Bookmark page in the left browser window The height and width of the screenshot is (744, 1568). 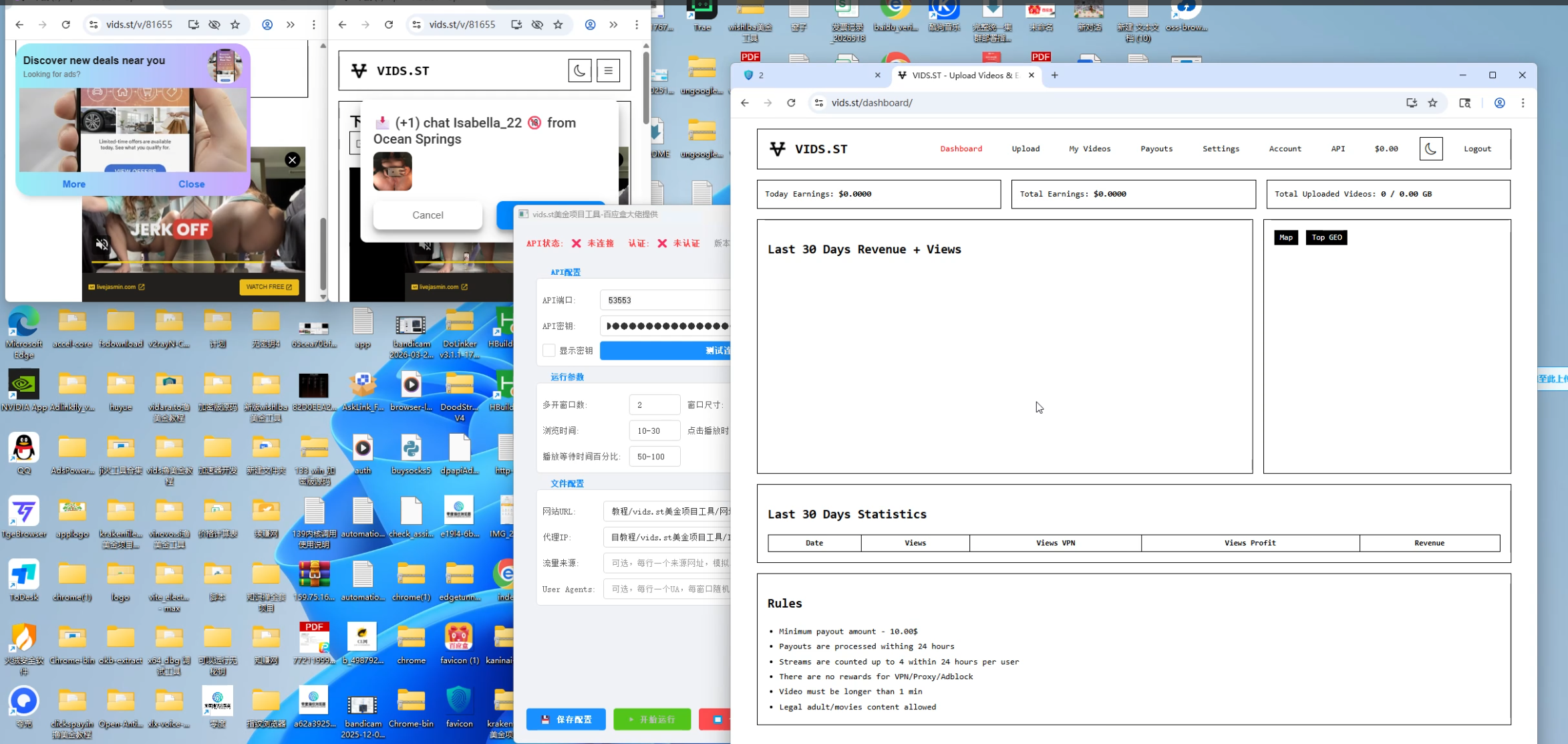(235, 25)
